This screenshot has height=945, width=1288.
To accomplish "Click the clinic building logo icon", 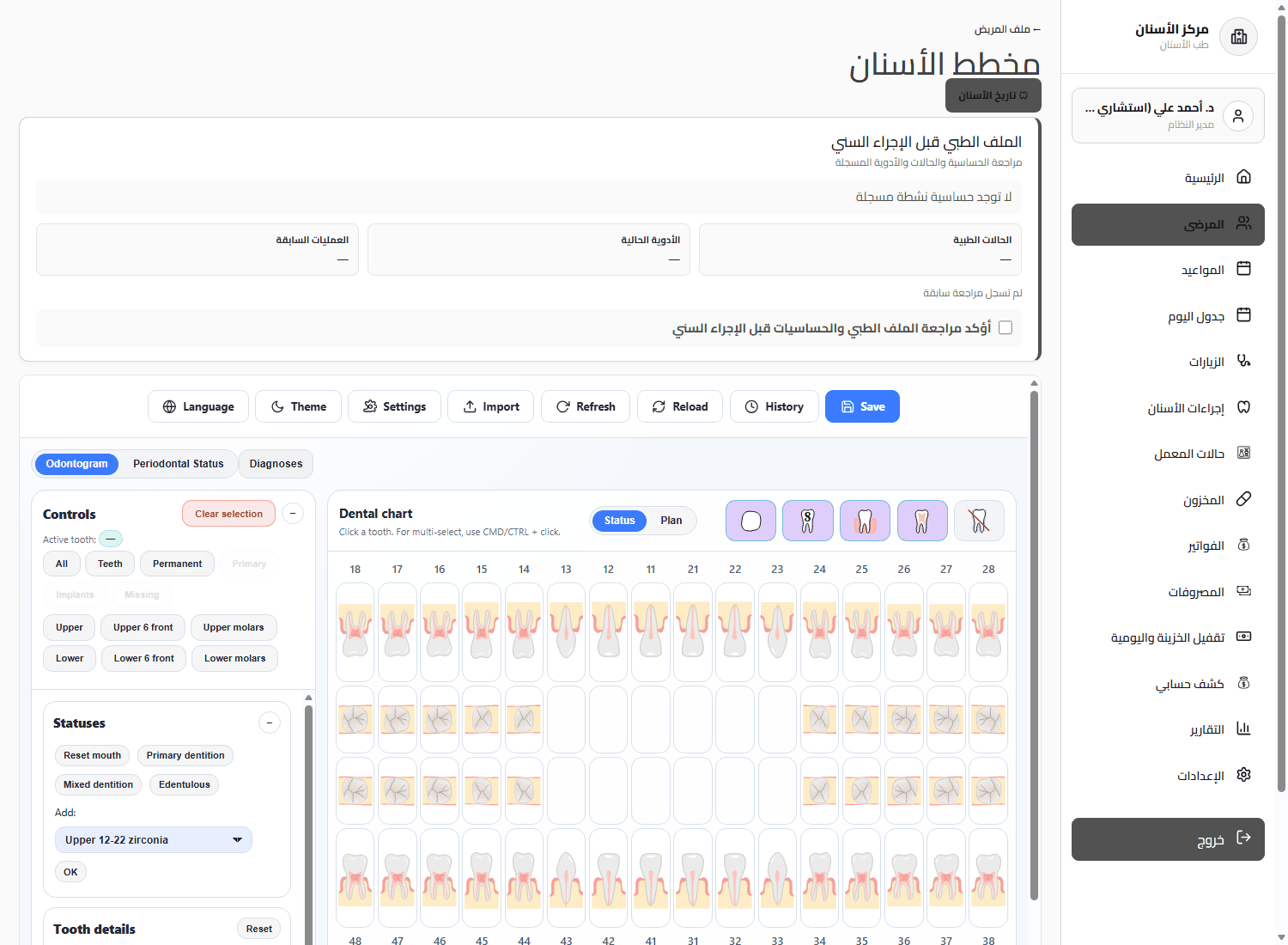I will pos(1238,37).
